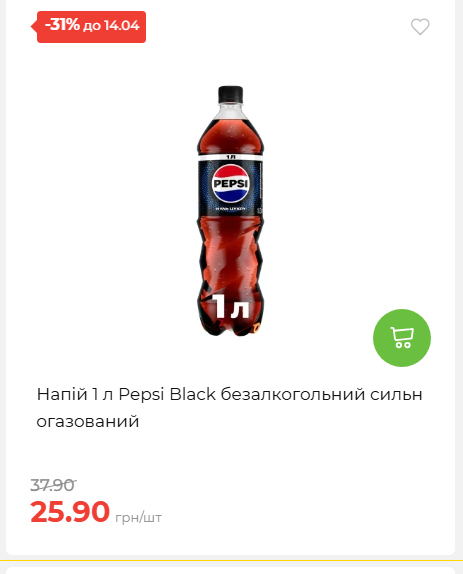Click the lower part of the bottle image
Viewport: 463px width, 574px height.
(x=231, y=278)
